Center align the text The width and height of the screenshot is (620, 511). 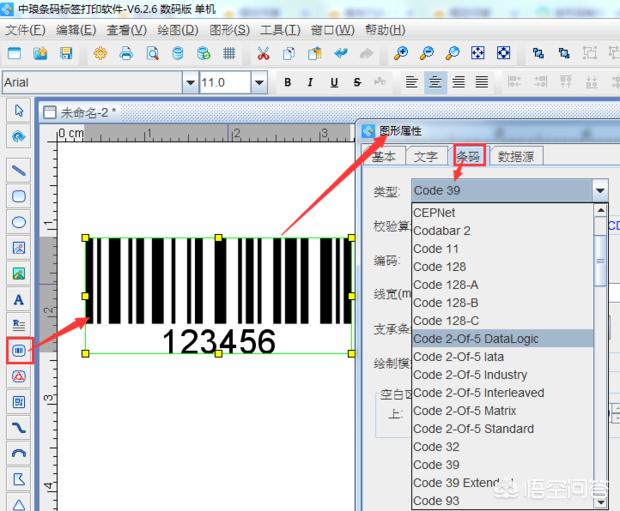coord(435,82)
